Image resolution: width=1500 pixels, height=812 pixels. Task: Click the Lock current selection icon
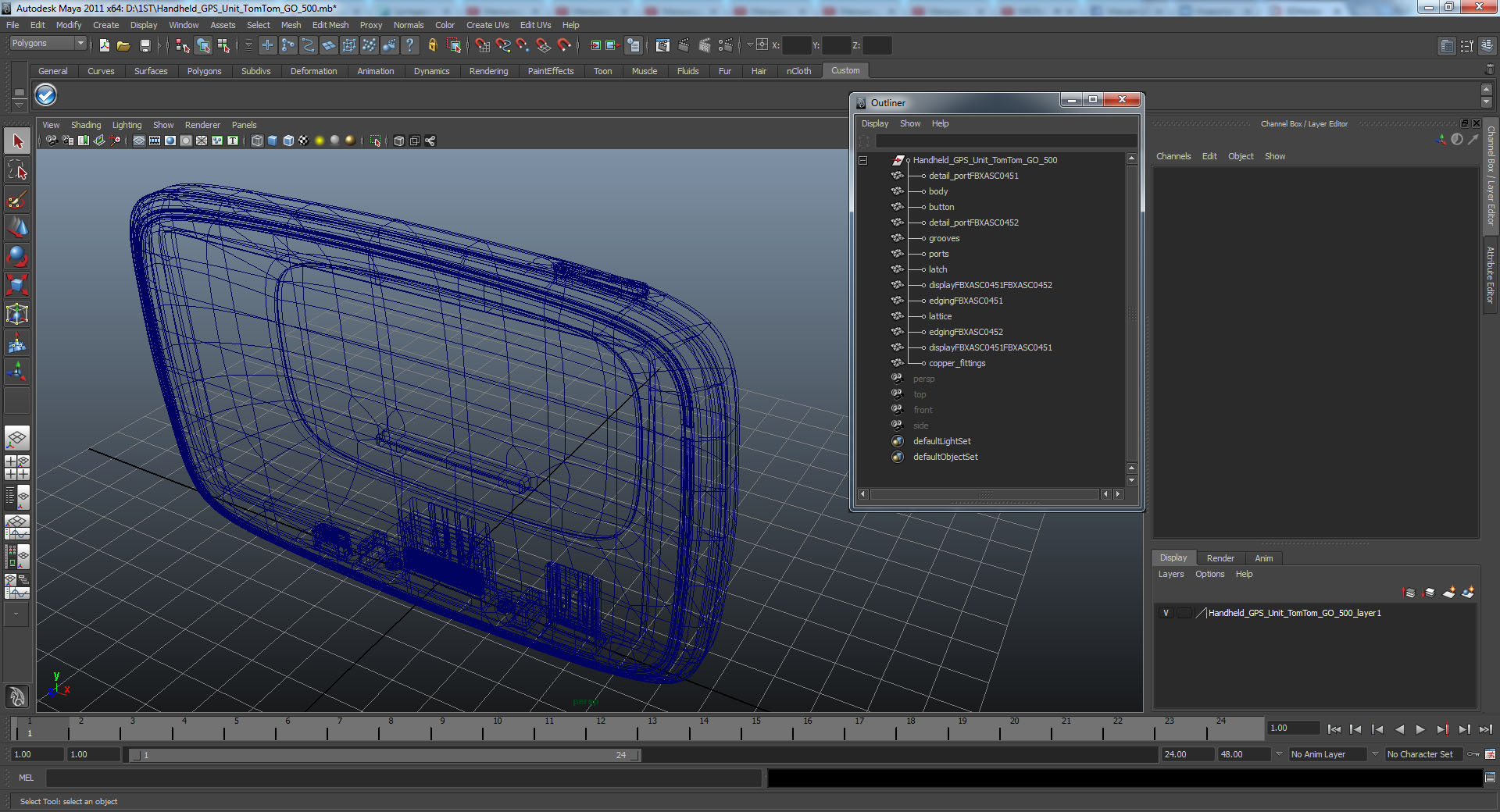(x=433, y=45)
